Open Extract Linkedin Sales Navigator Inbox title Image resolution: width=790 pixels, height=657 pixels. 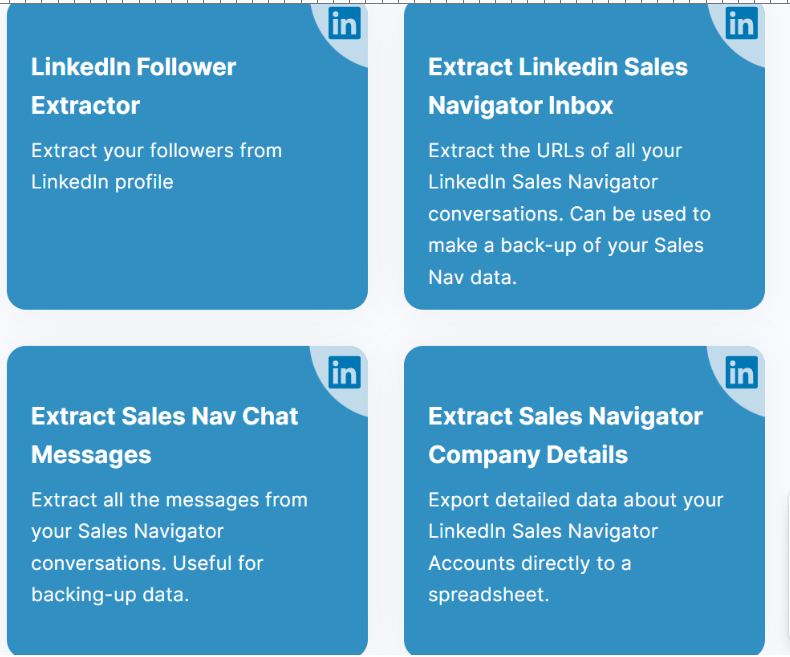coord(558,86)
